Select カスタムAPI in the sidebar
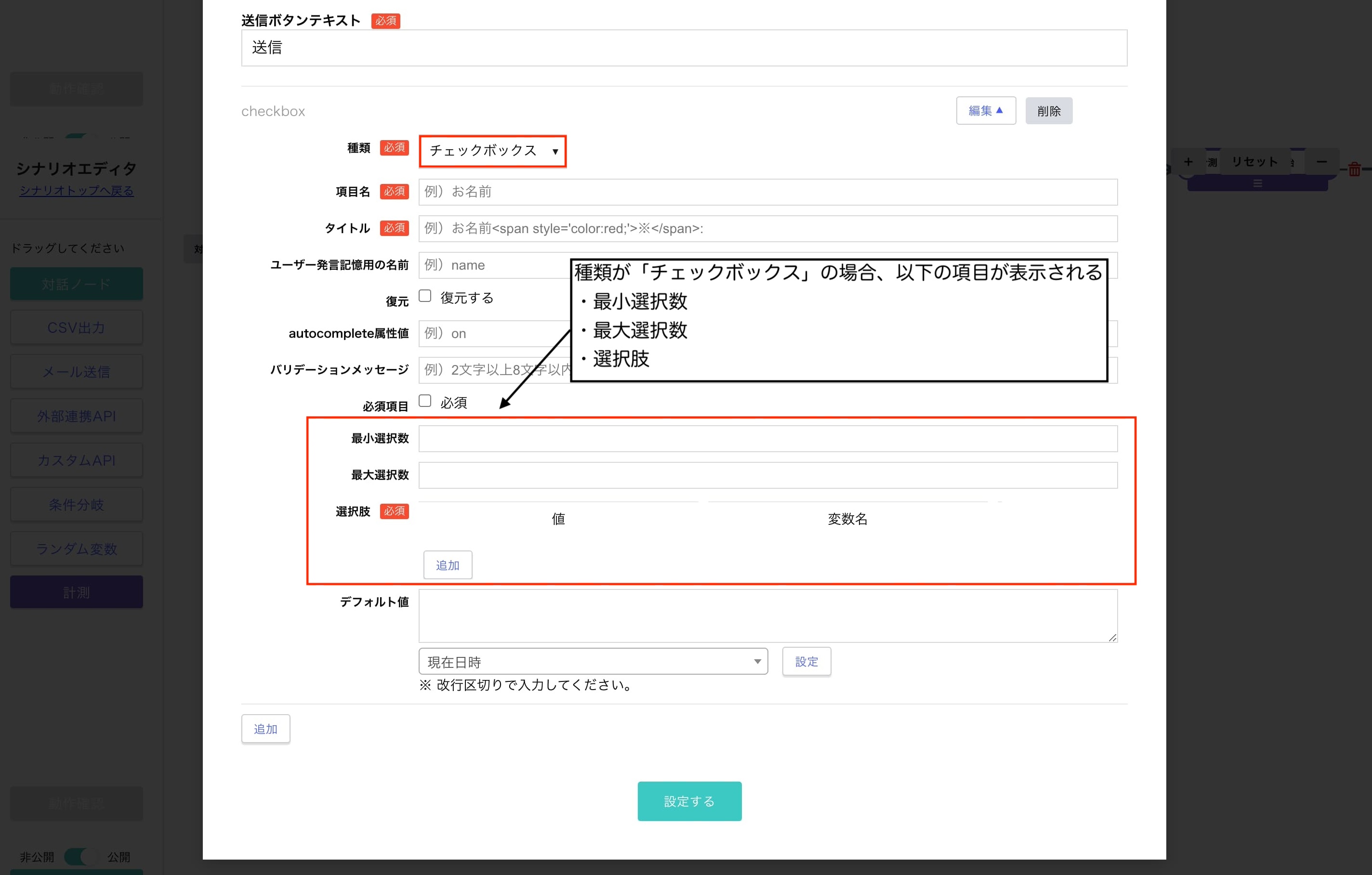1372x875 pixels. point(76,460)
